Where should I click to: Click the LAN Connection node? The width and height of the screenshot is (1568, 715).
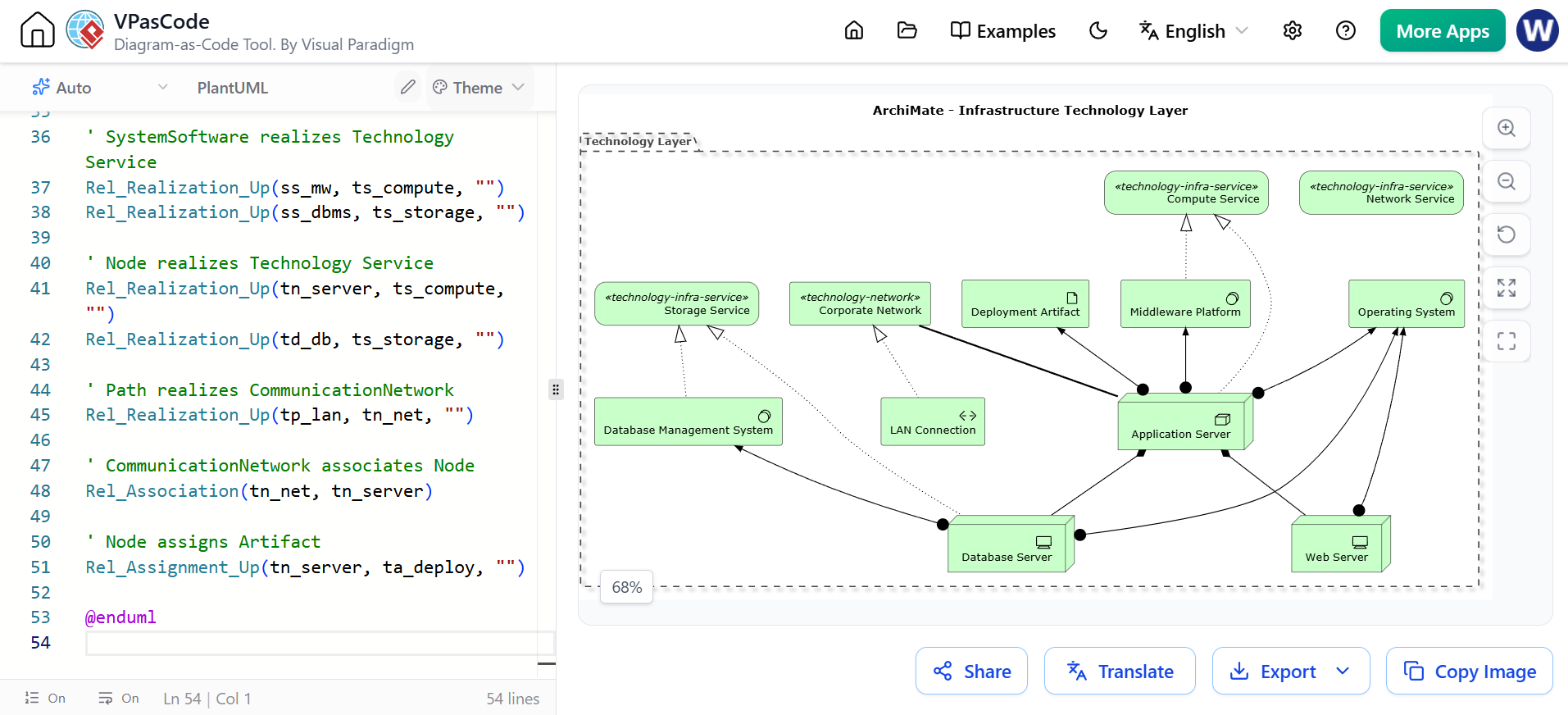pos(933,421)
